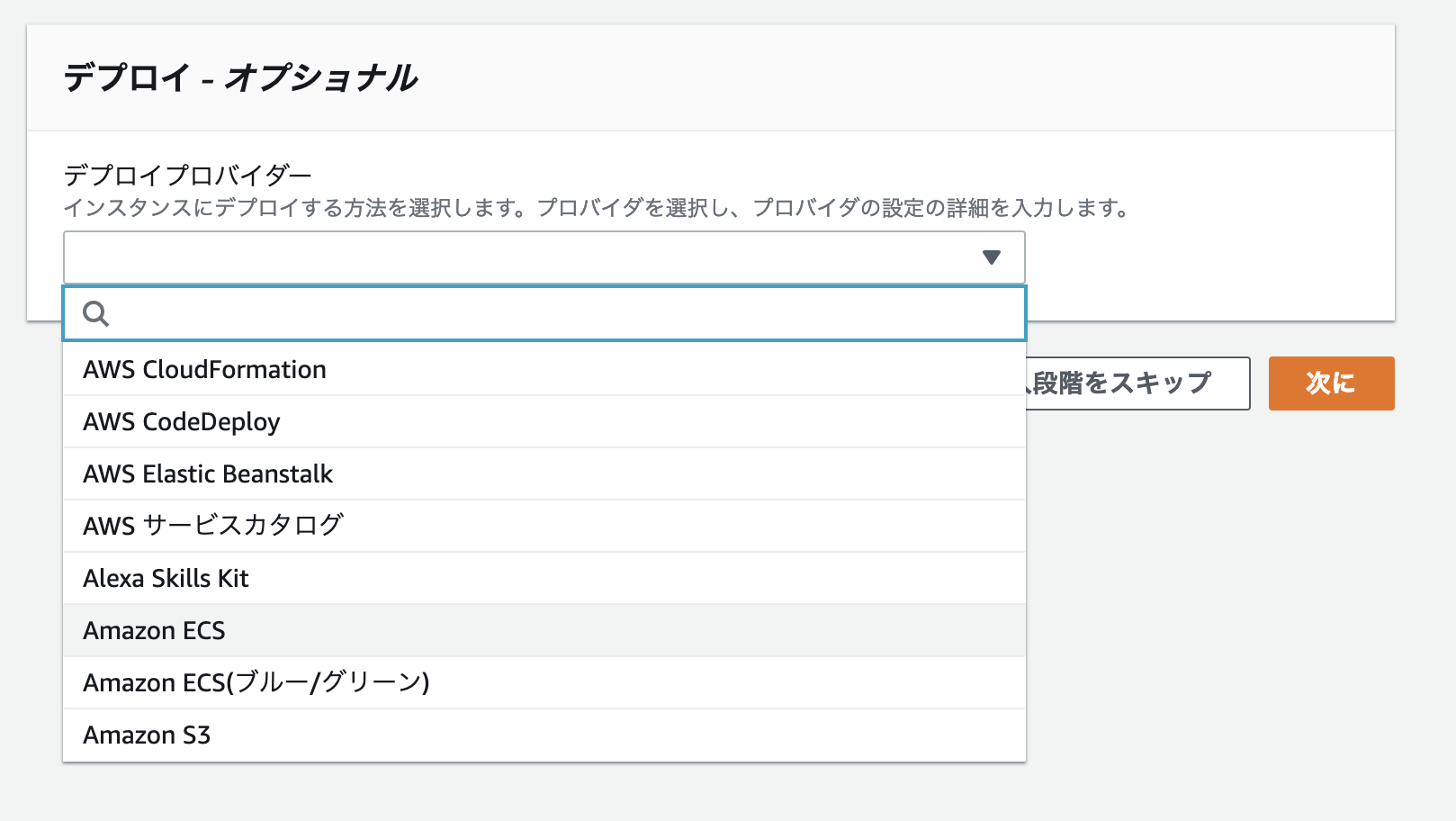The height and width of the screenshot is (821, 1456).
Task: Choose Amazon S3 as deploy provider
Action: (x=544, y=735)
